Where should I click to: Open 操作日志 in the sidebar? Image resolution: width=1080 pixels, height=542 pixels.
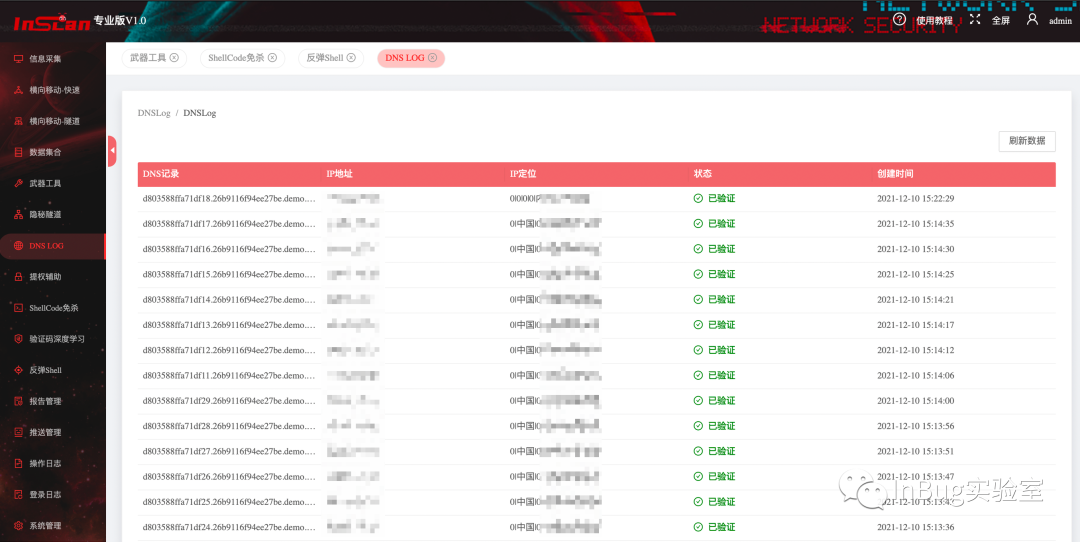(45, 463)
